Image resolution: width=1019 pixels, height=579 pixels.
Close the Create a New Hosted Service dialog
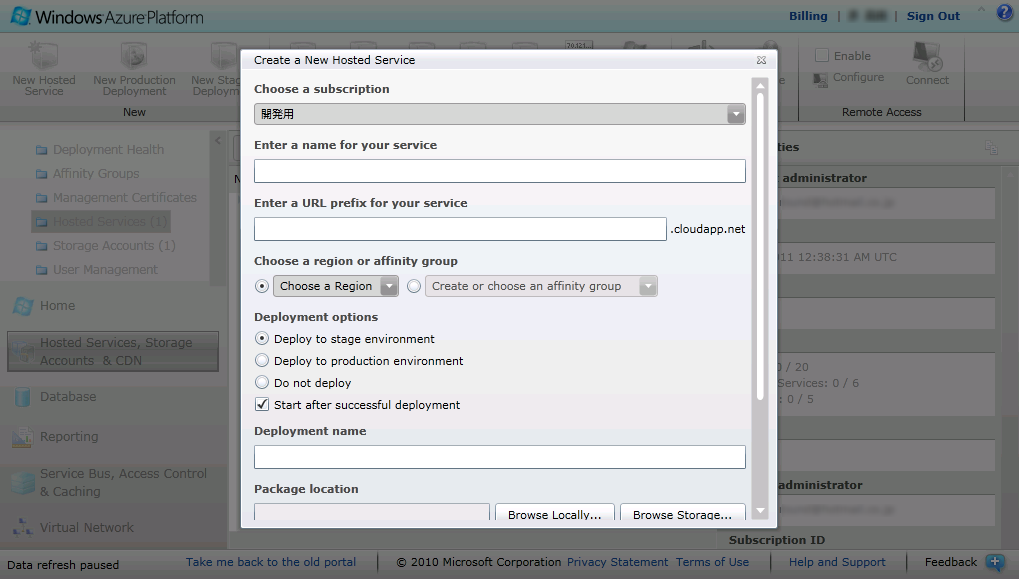click(x=761, y=60)
